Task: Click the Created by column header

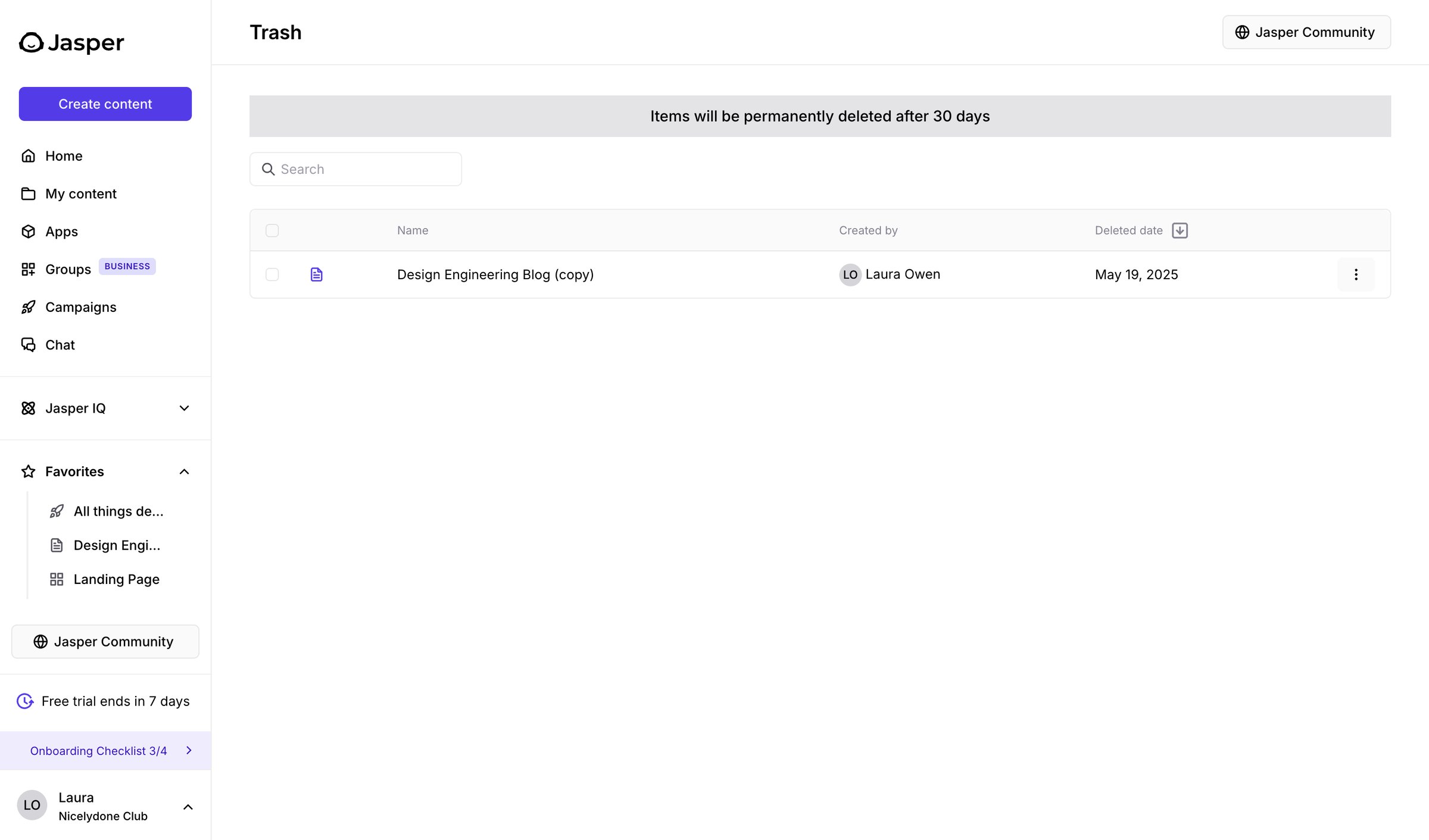Action: [x=868, y=230]
